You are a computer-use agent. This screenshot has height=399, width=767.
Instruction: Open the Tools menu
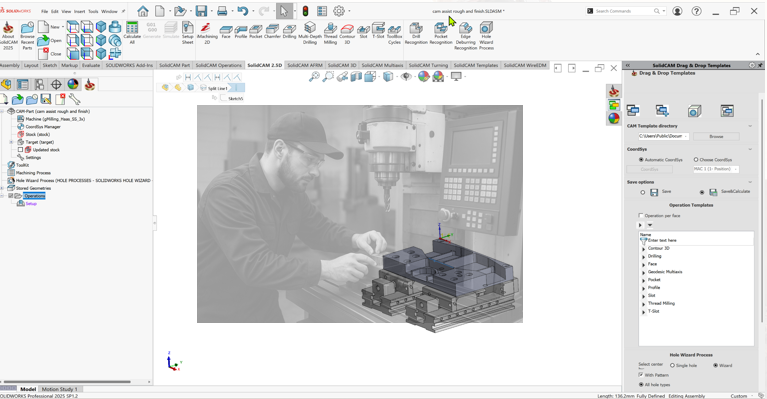(x=93, y=11)
